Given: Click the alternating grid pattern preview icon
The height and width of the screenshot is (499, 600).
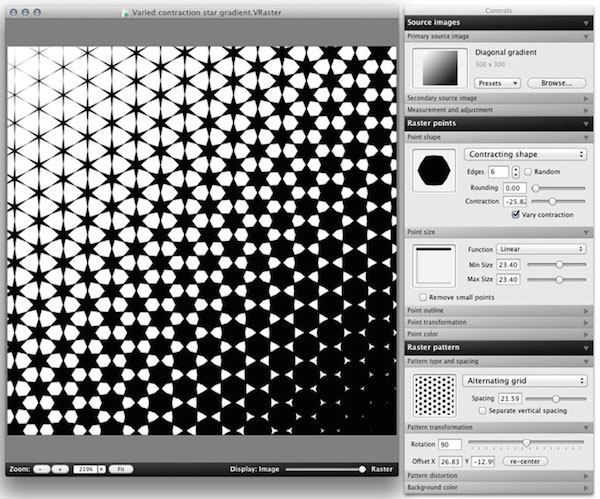Looking at the screenshot, I should coord(435,393).
